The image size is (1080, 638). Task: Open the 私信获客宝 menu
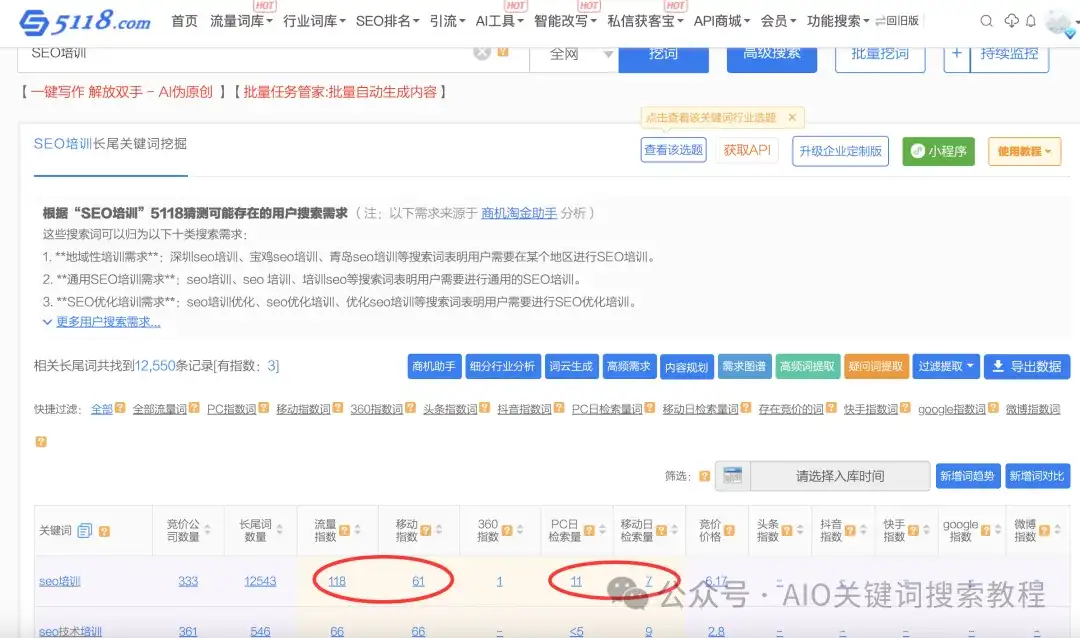click(x=645, y=21)
